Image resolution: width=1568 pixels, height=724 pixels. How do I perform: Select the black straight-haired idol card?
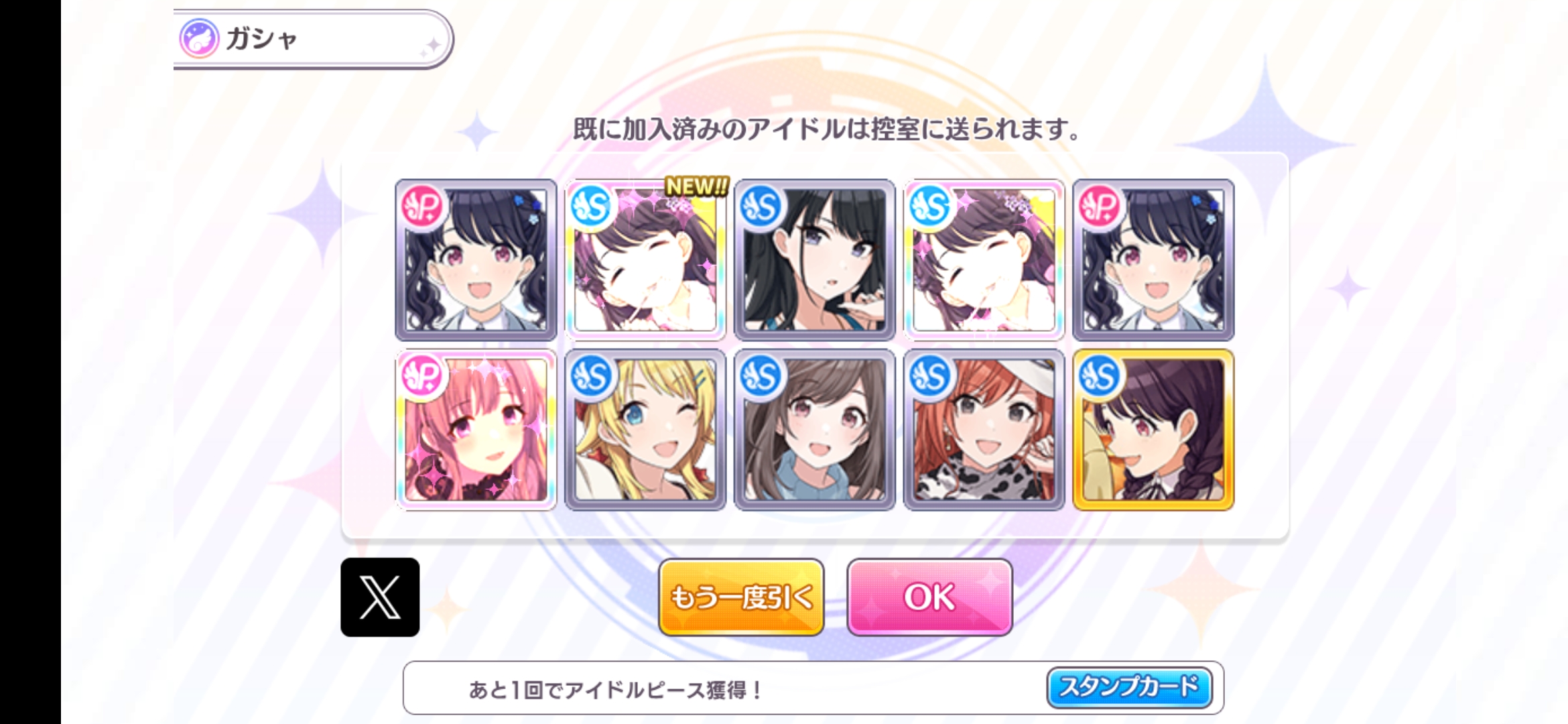click(815, 259)
